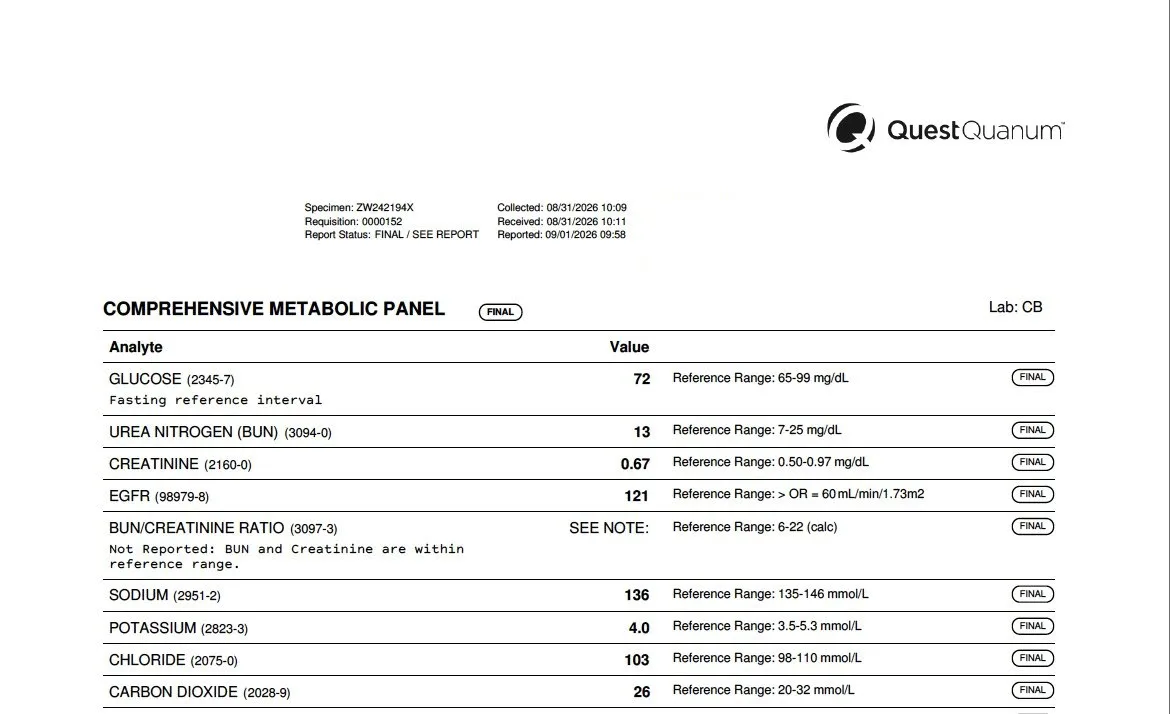
Task: Click the FINAL badge beside the panel heading
Action: point(500,312)
